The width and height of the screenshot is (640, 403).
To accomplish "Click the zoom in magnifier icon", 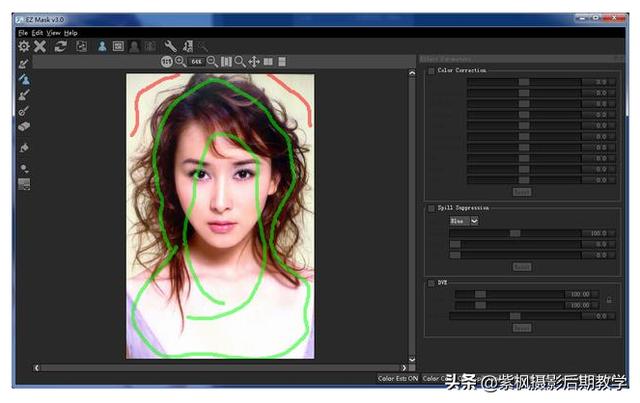I will 180,62.
